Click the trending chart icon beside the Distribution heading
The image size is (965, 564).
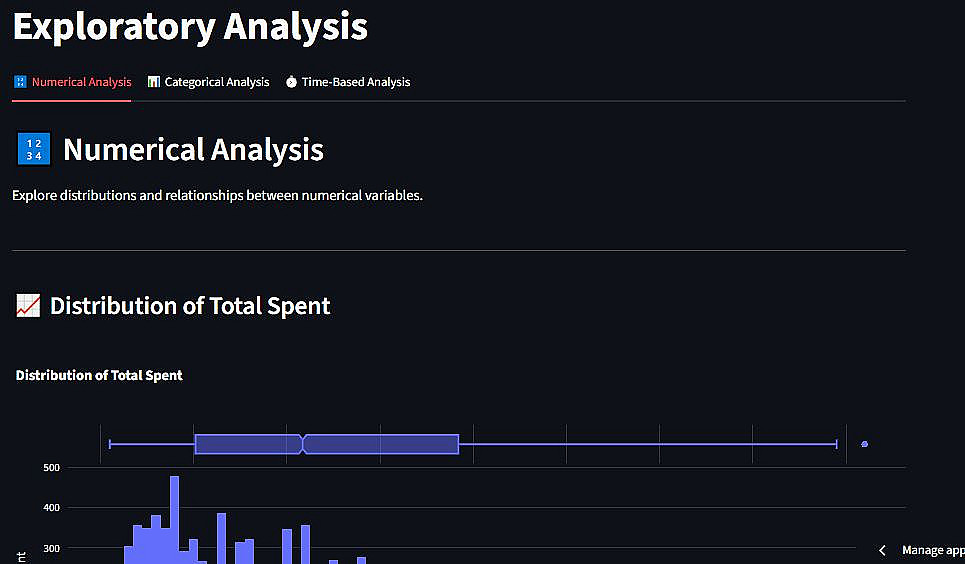pos(28,306)
